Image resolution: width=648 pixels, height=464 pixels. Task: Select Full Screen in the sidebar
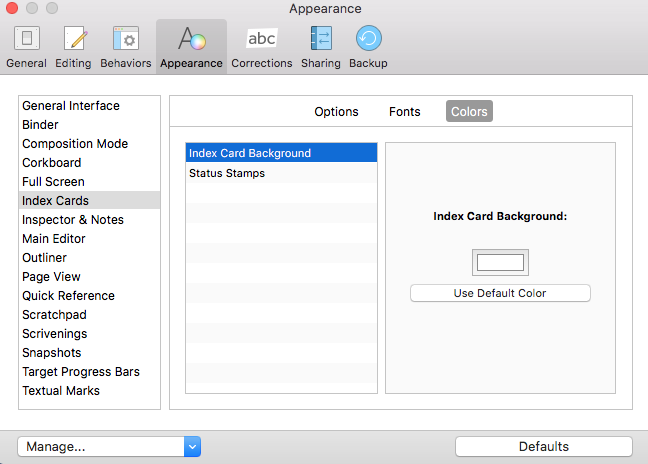pos(89,182)
